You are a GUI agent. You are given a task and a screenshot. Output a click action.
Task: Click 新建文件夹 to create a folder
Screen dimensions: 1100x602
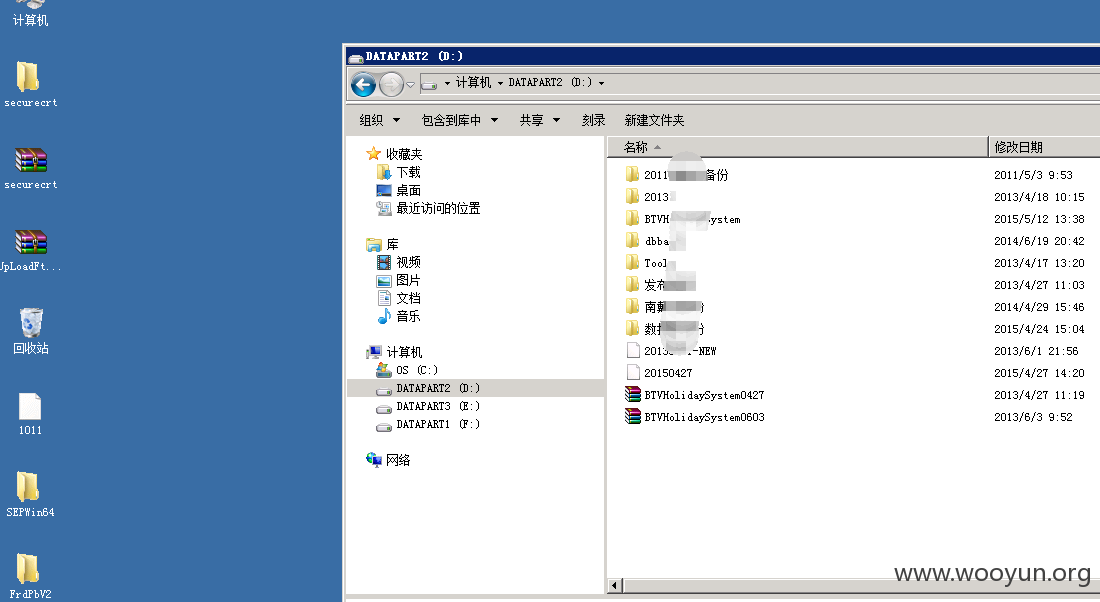point(655,120)
